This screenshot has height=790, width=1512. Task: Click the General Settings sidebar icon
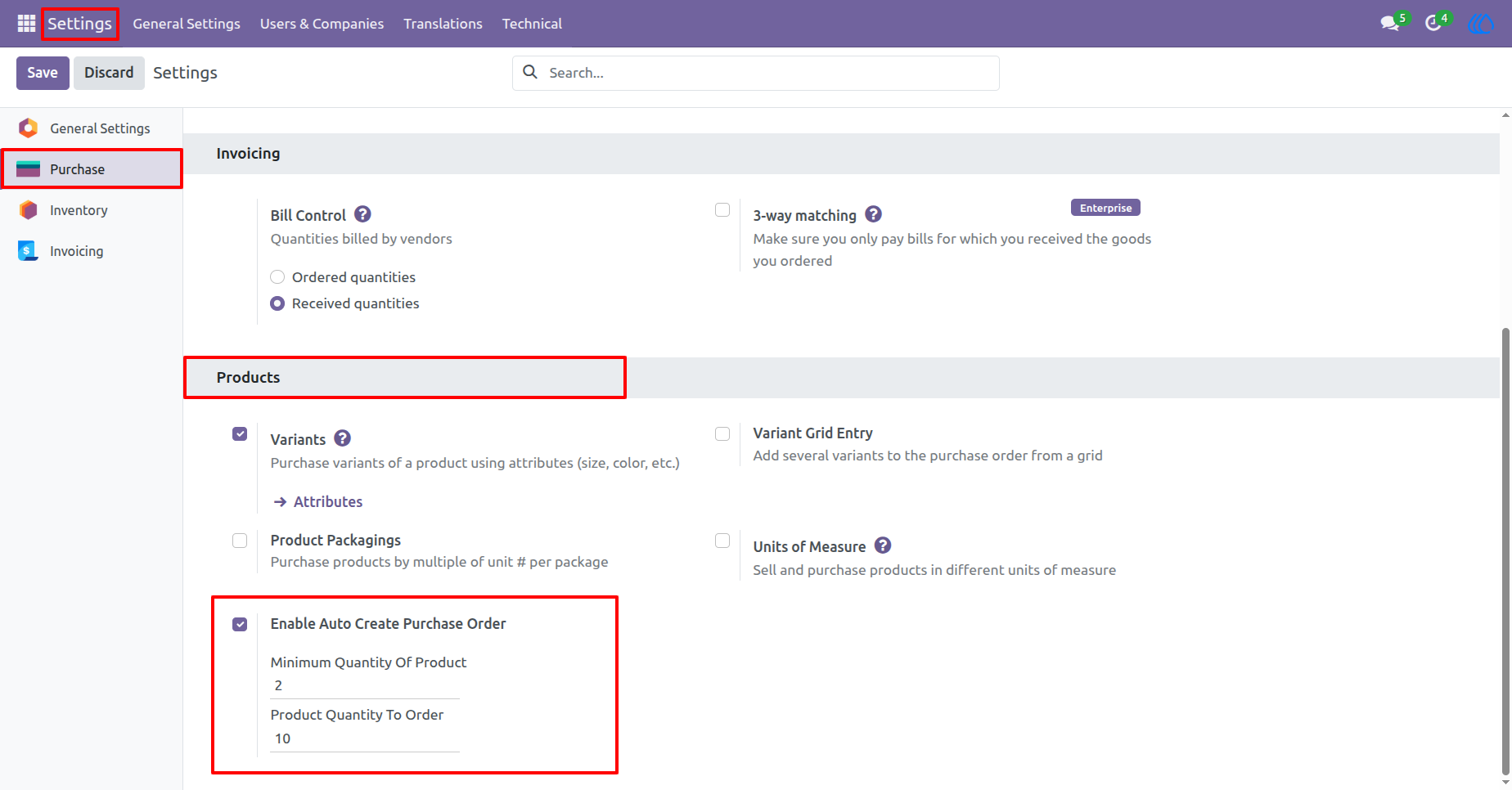pos(29,128)
